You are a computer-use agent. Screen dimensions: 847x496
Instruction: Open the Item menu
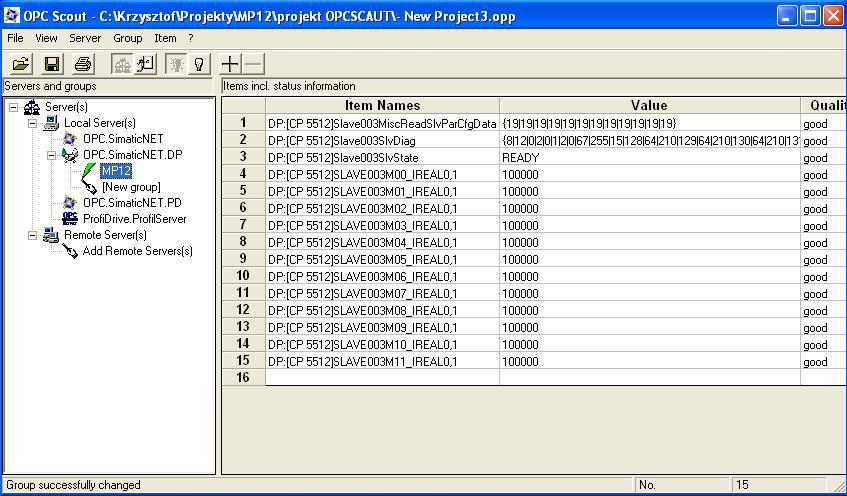[165, 38]
